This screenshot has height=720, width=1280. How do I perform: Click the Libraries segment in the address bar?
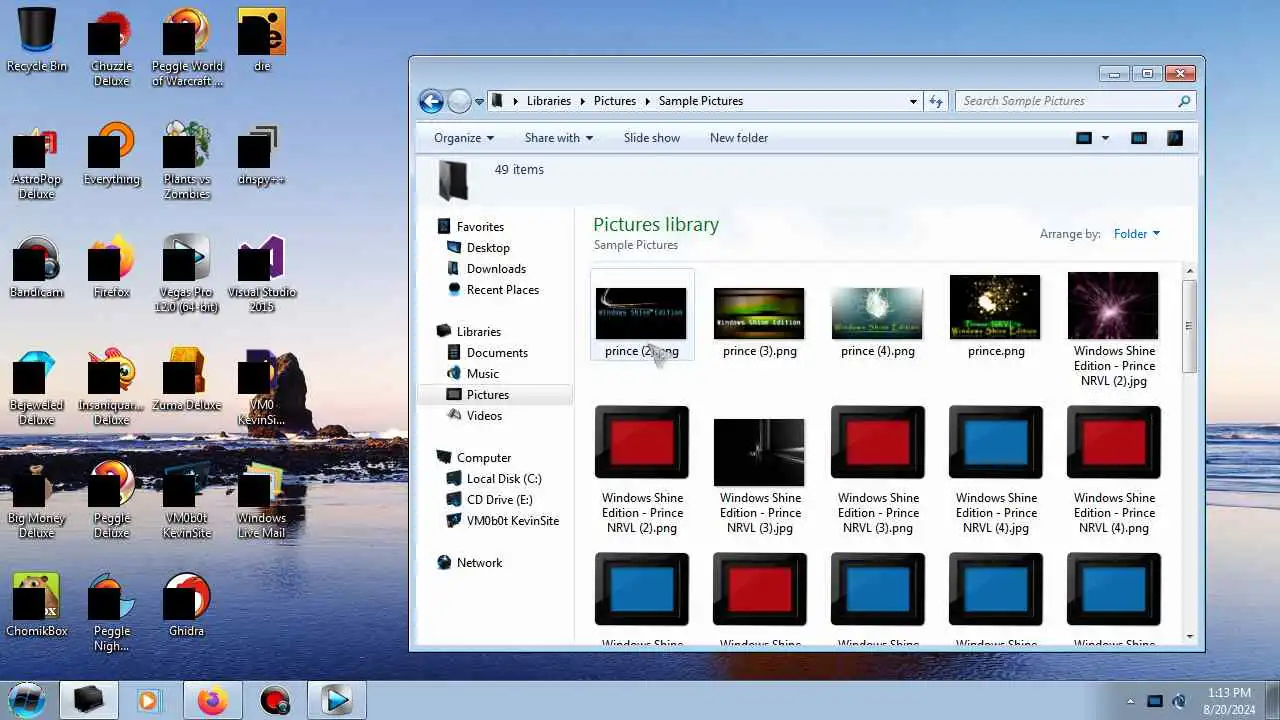(549, 101)
